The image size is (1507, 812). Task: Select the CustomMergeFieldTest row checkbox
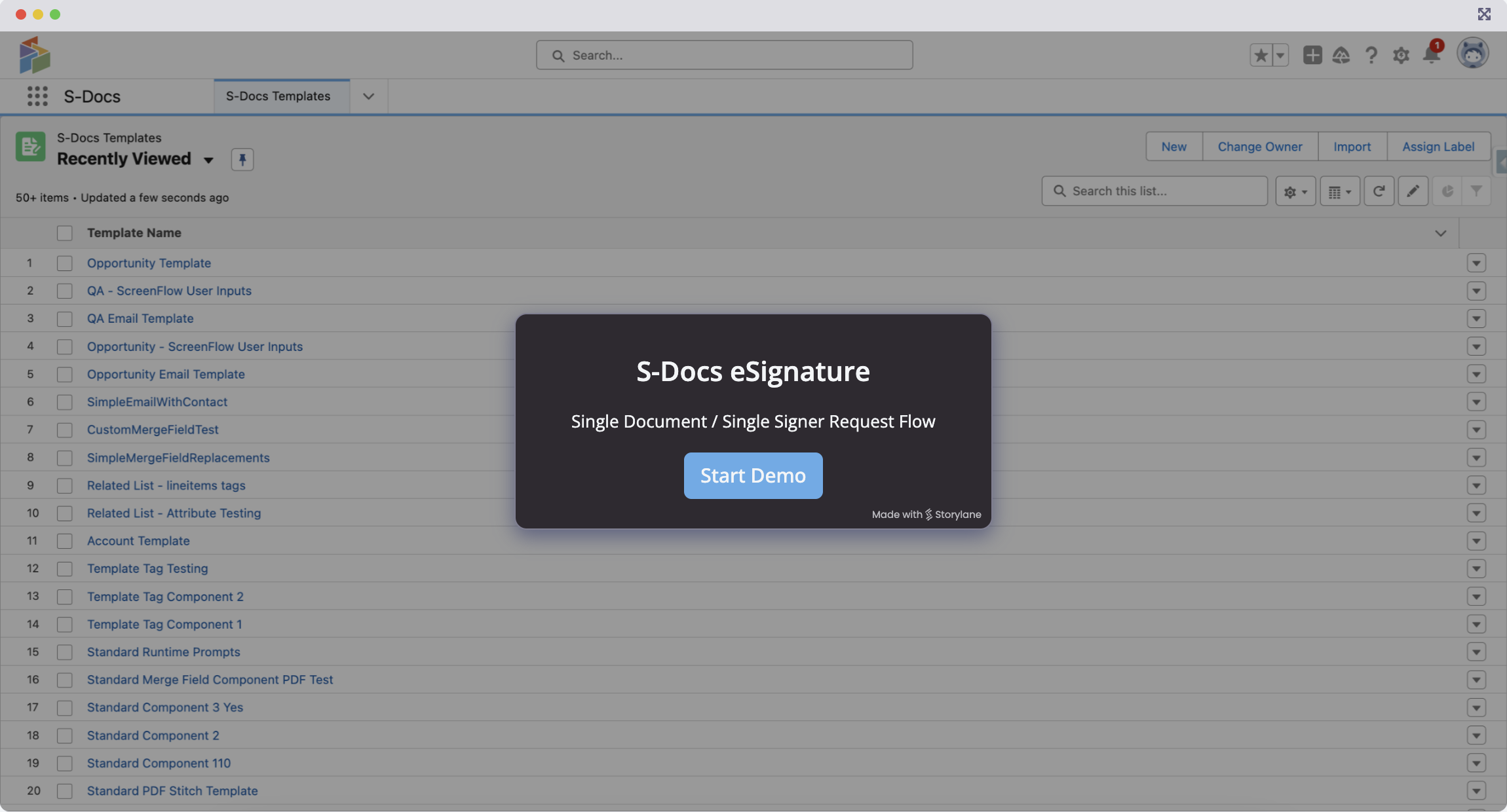click(64, 430)
